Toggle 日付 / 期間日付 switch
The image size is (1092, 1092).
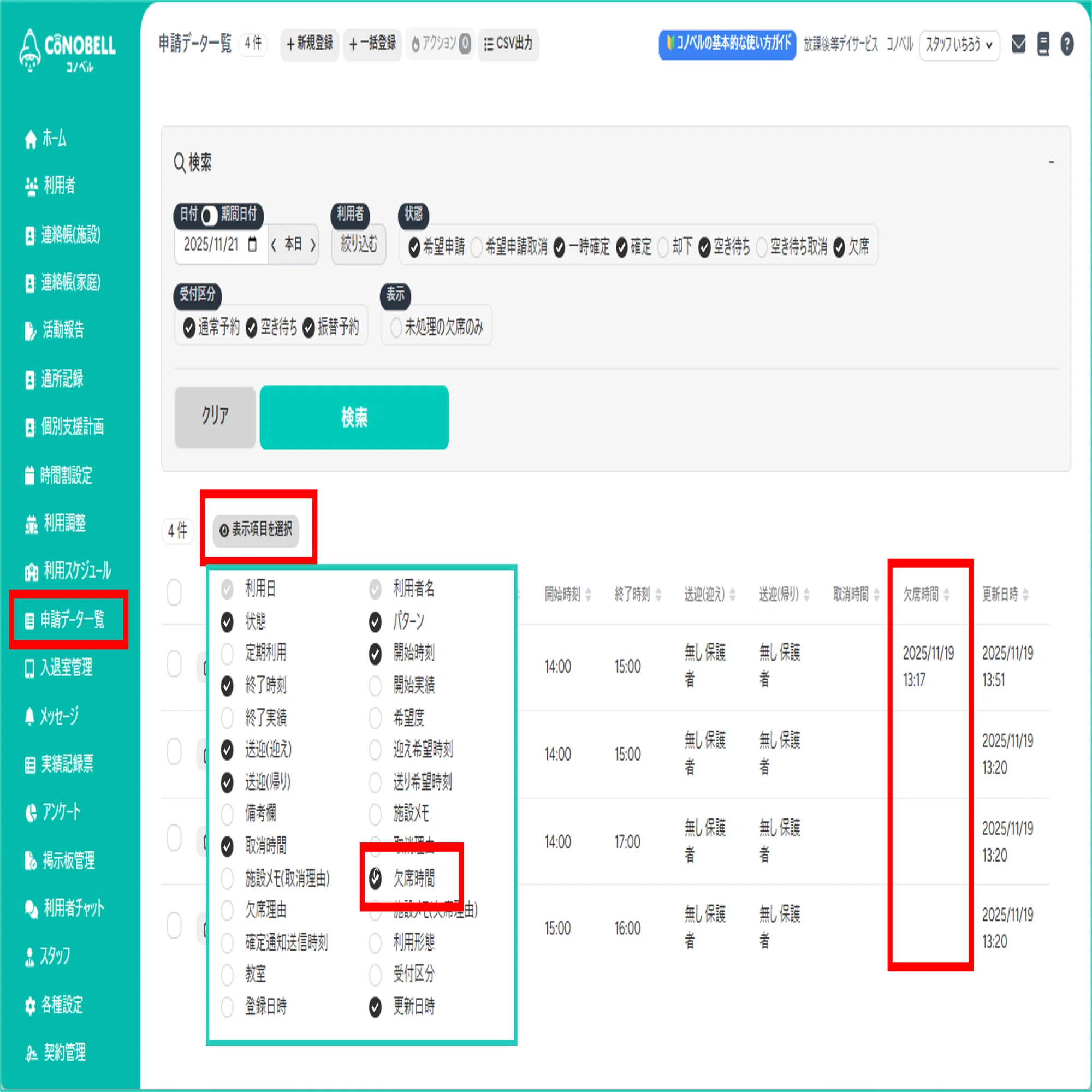(x=209, y=215)
